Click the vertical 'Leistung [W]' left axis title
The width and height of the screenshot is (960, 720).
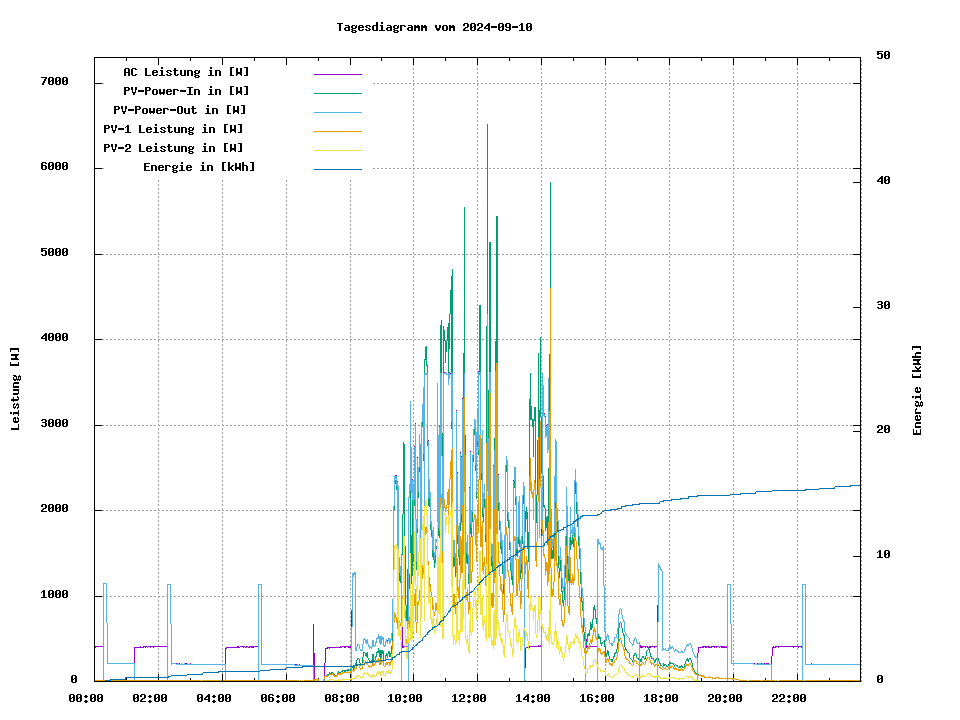16,388
